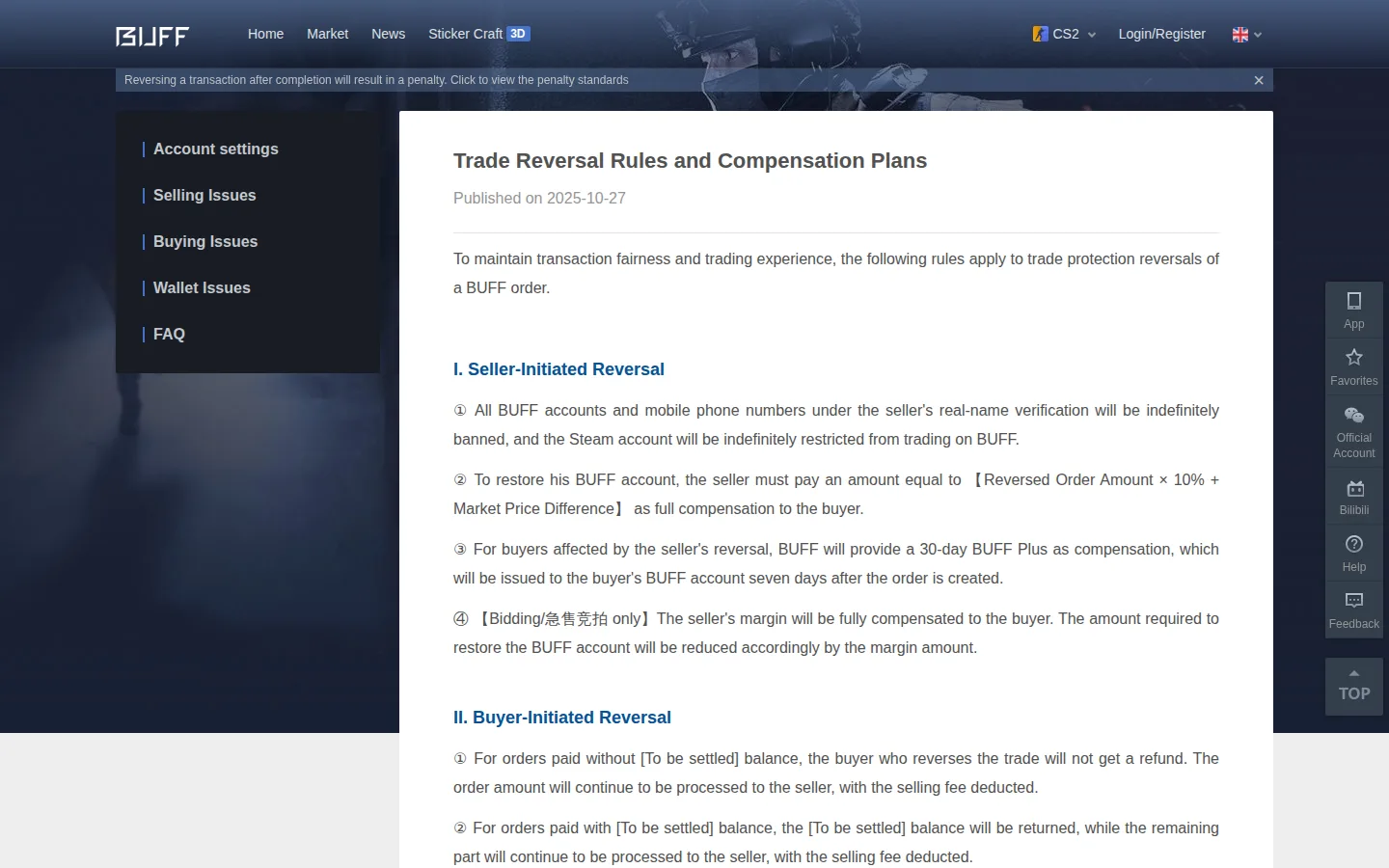Click the heading "II. Buyer-Initiated Reversal"
The height and width of the screenshot is (868, 1389).
click(562, 718)
